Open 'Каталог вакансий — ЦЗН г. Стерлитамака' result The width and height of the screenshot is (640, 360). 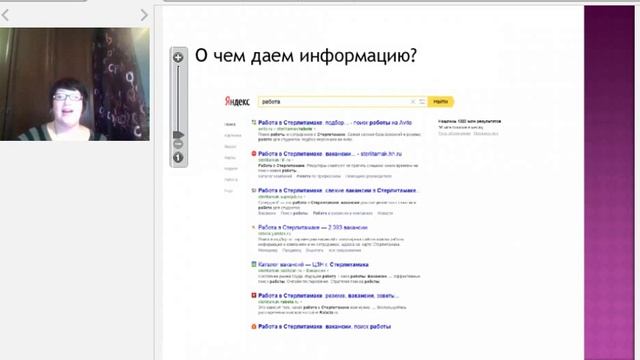coord(313,264)
